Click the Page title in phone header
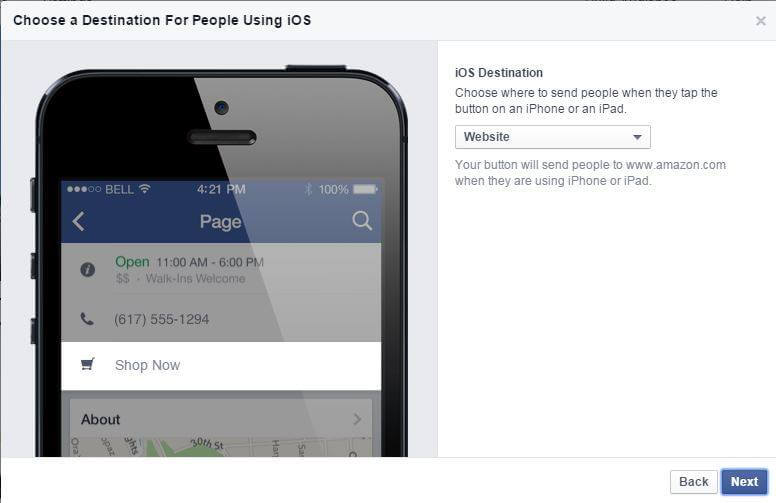Viewport: 776px width, 503px height. 220,222
